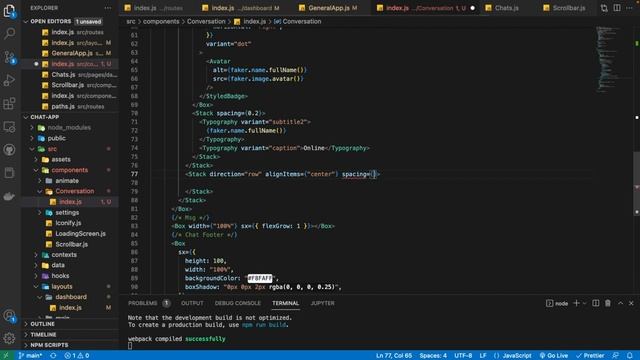640x360 pixels.
Task: Open the feedback icon in status bar
Action: (616, 356)
